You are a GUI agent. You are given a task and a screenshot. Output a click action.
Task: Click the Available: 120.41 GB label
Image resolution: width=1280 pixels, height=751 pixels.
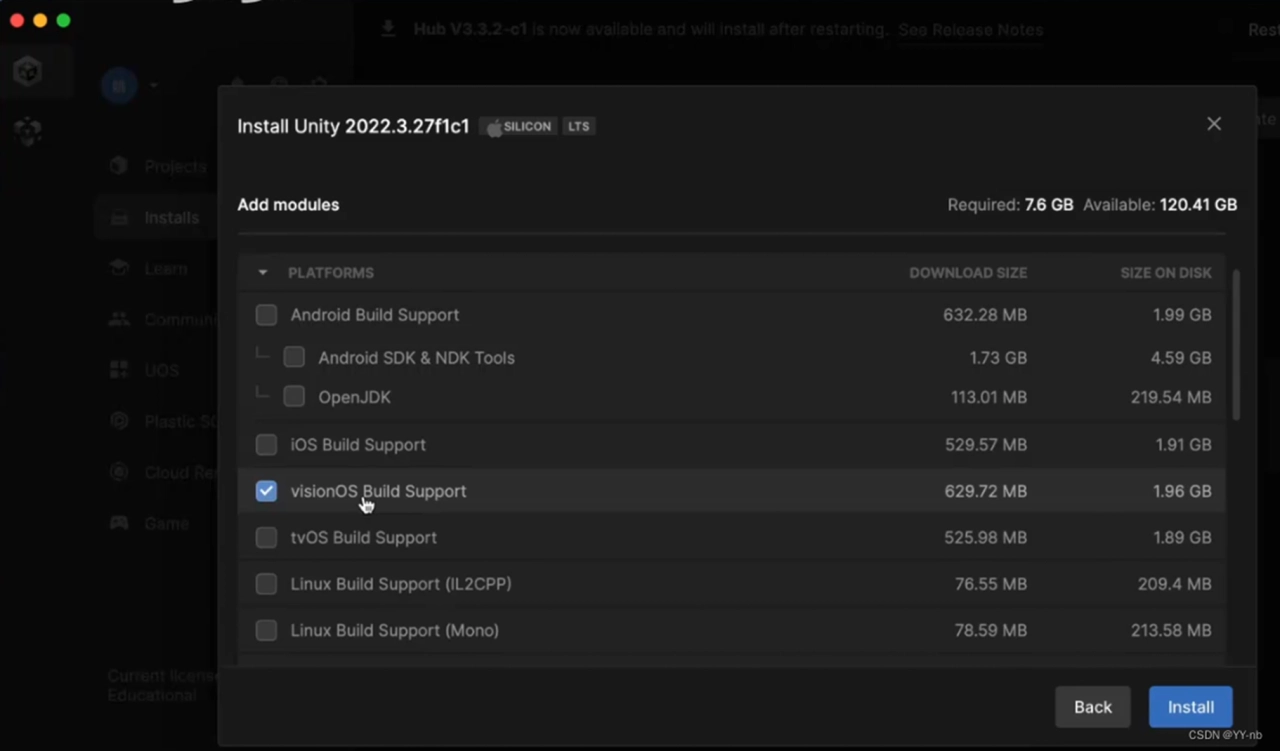coord(1160,205)
